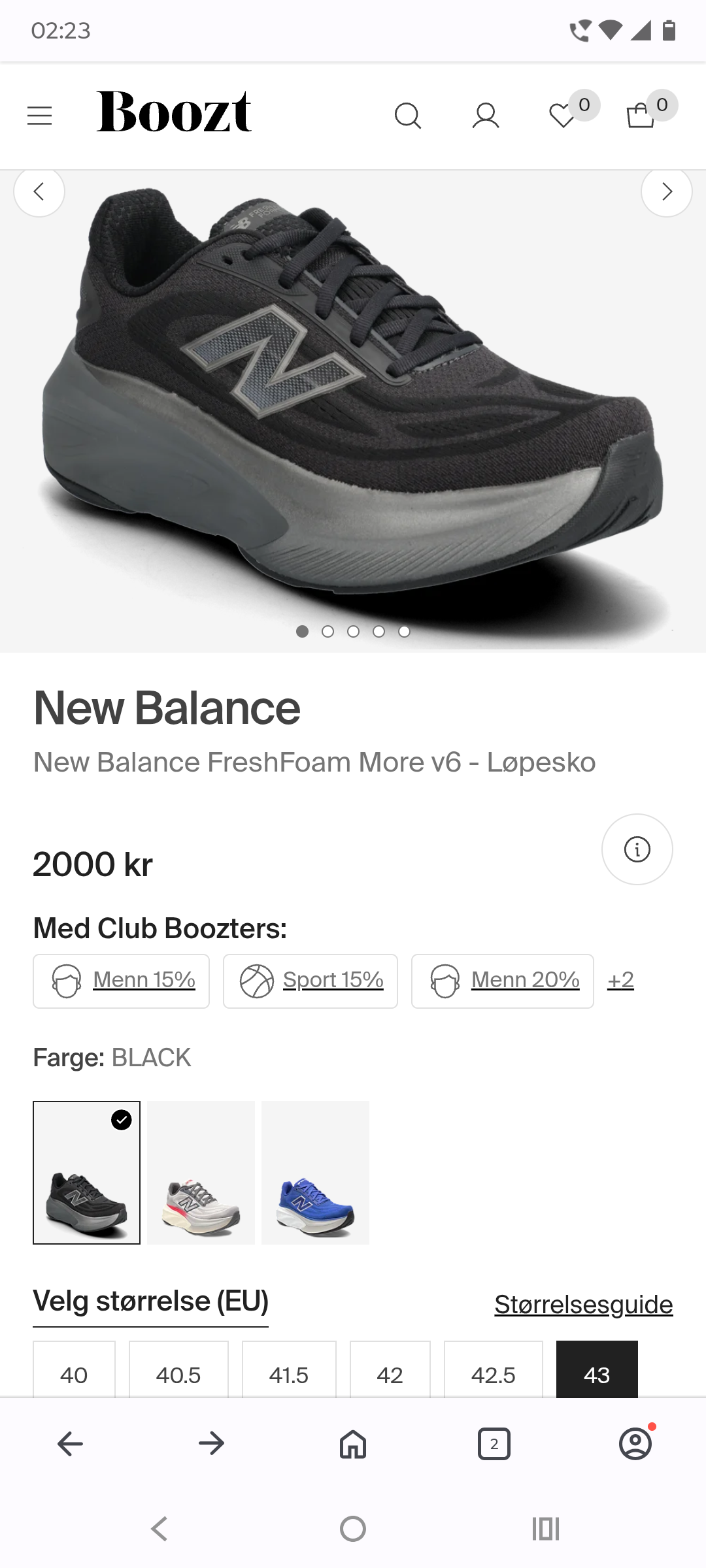
Task: Open the Størrelsesguide link
Action: [x=584, y=1304]
